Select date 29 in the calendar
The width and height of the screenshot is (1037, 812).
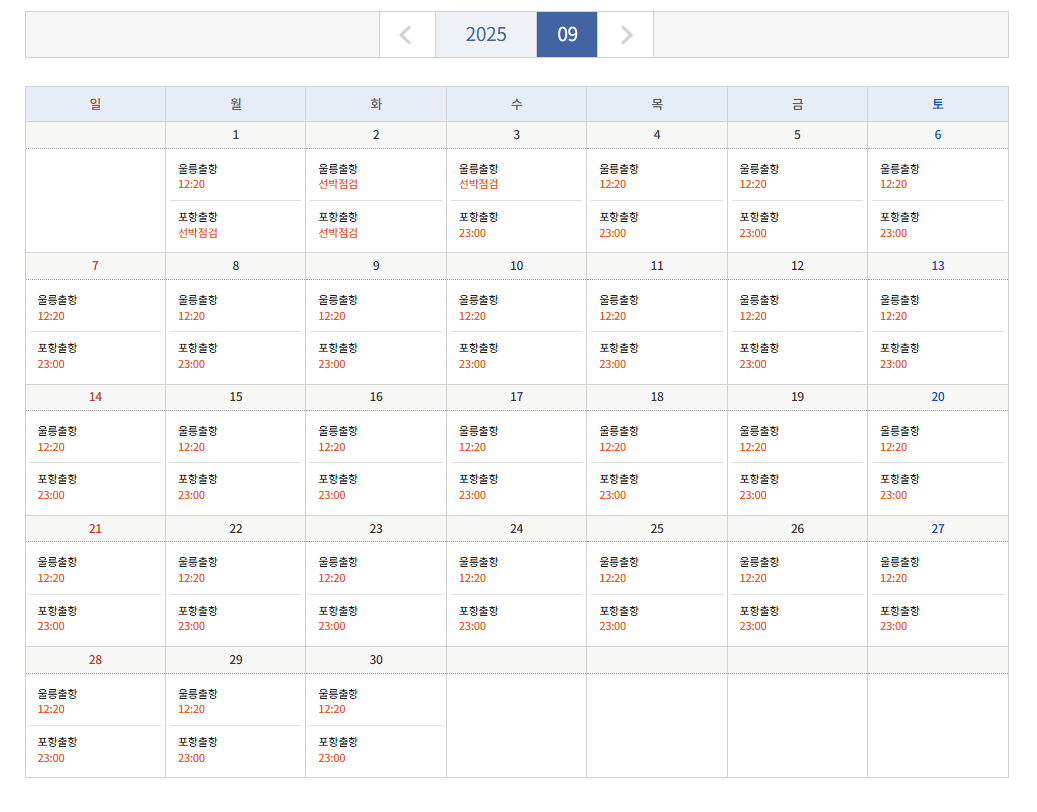tap(235, 660)
